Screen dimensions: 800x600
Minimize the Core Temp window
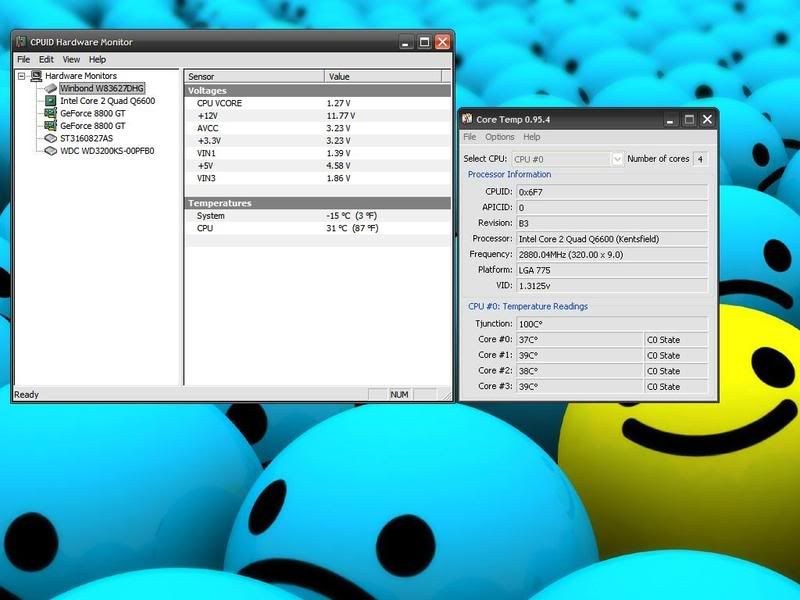coord(671,120)
